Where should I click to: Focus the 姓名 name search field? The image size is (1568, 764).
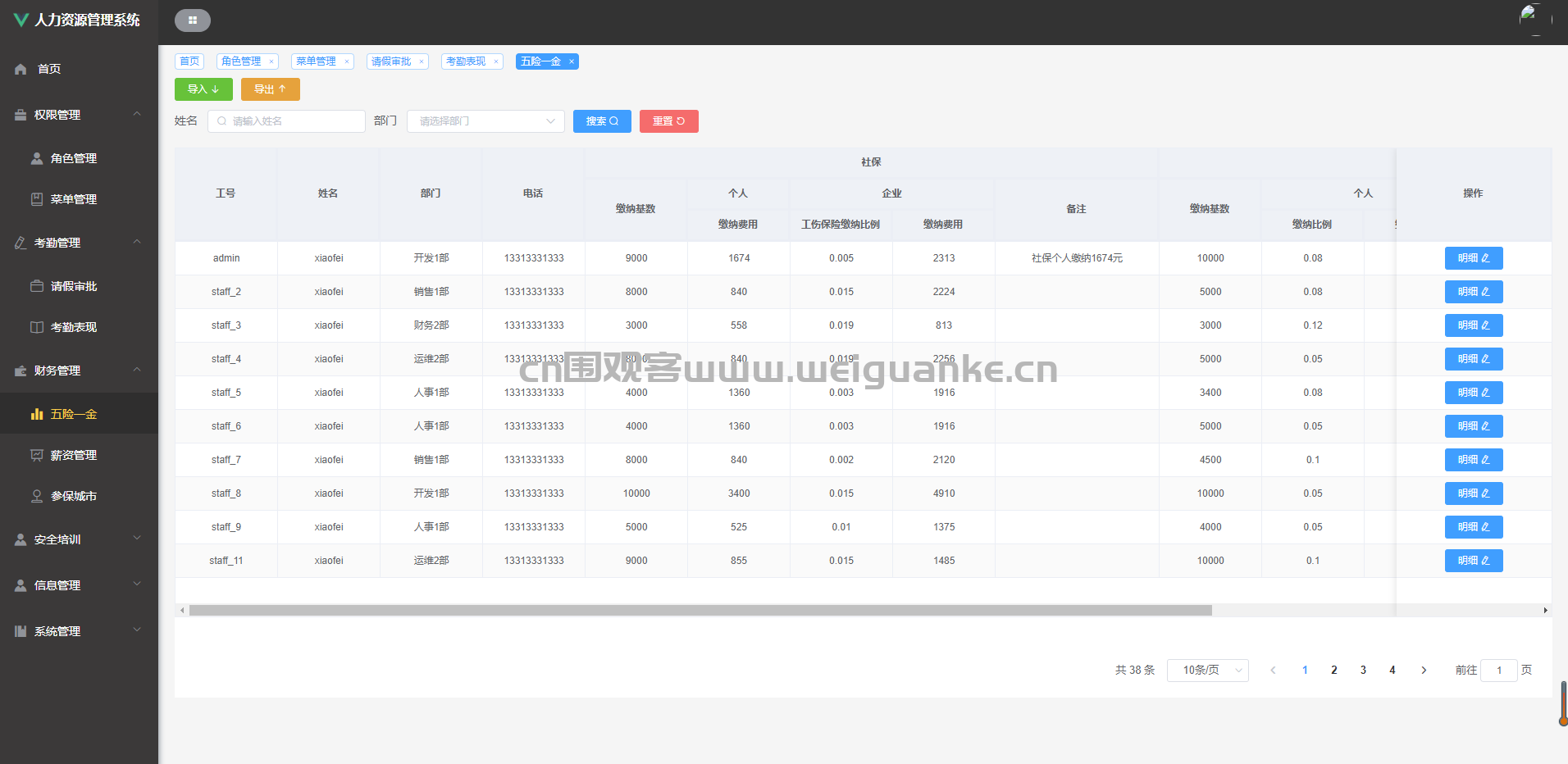[286, 121]
